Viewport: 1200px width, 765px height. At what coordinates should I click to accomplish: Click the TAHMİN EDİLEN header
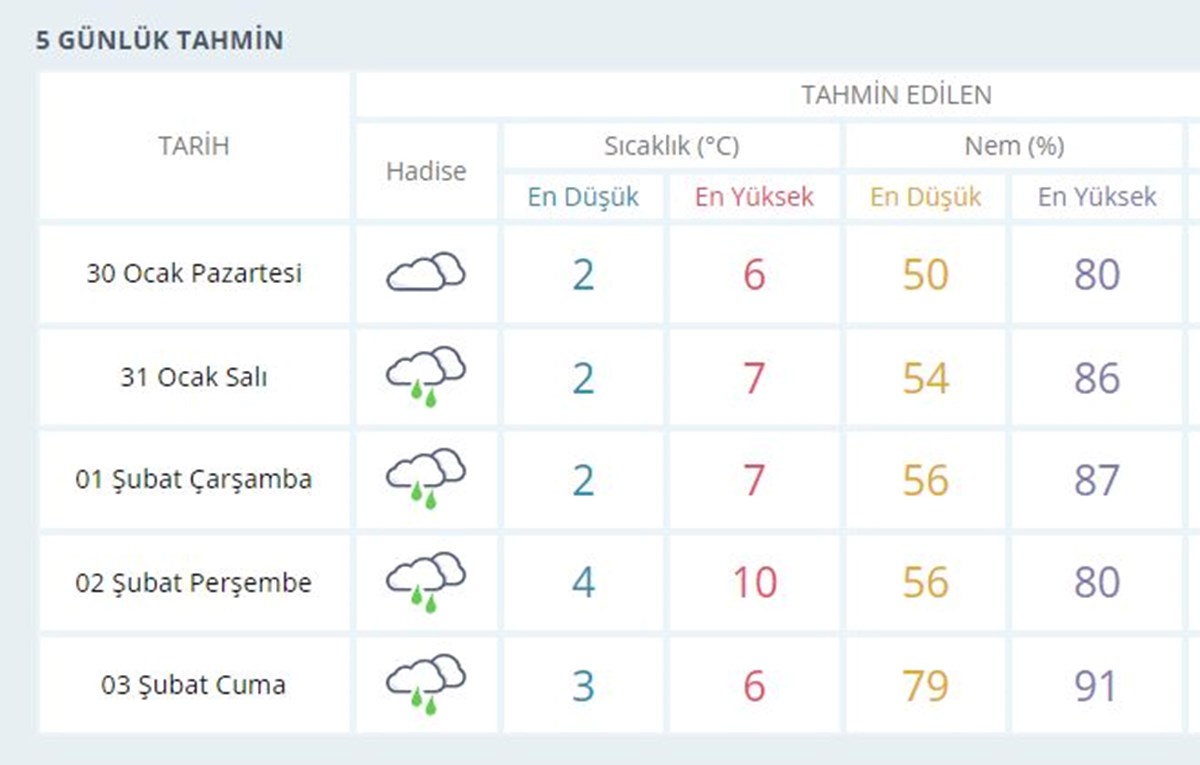pos(896,95)
